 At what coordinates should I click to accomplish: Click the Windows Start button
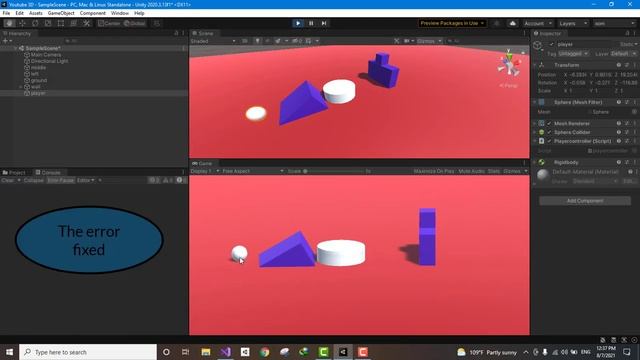9,352
